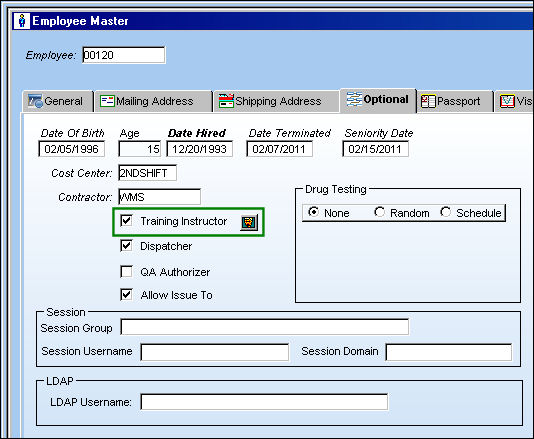Click the Seniority Date label

(379, 133)
